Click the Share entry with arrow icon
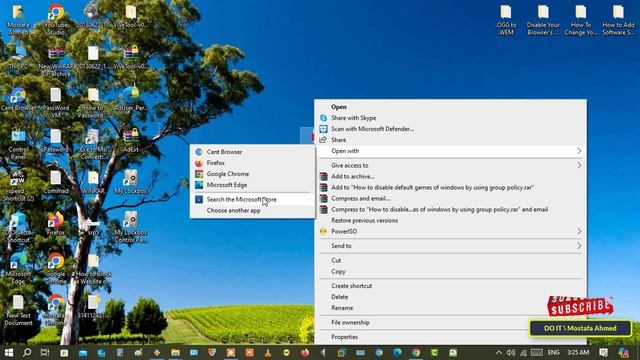 pyautogui.click(x=450, y=140)
